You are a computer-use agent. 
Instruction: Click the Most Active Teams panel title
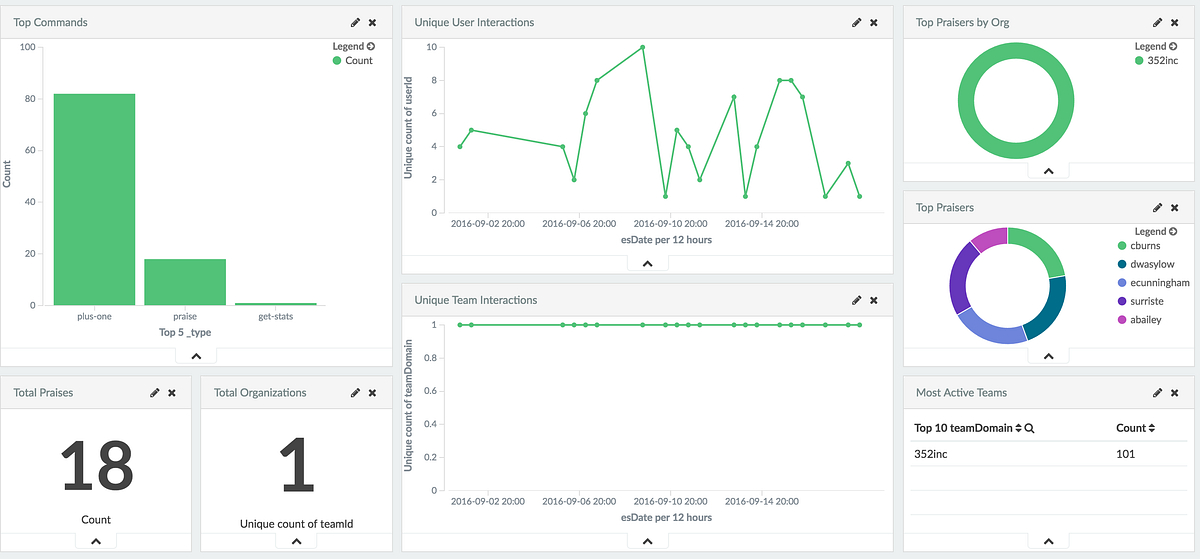[962, 393]
